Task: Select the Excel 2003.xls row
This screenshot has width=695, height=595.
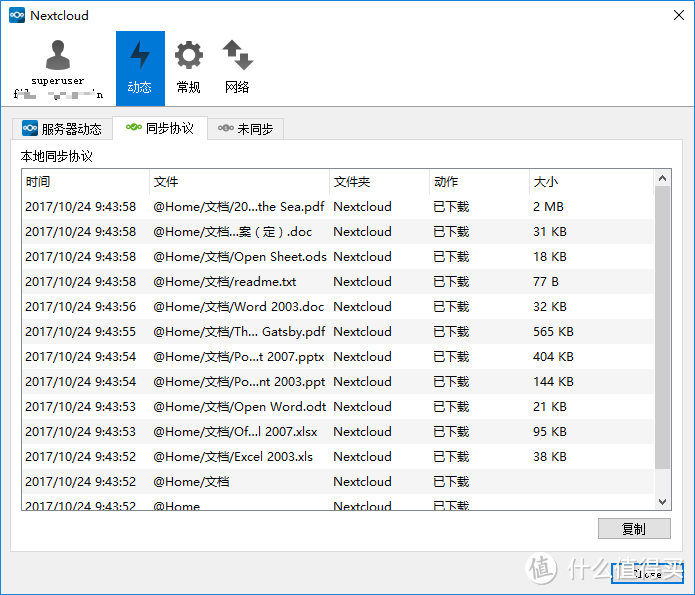Action: click(x=338, y=457)
